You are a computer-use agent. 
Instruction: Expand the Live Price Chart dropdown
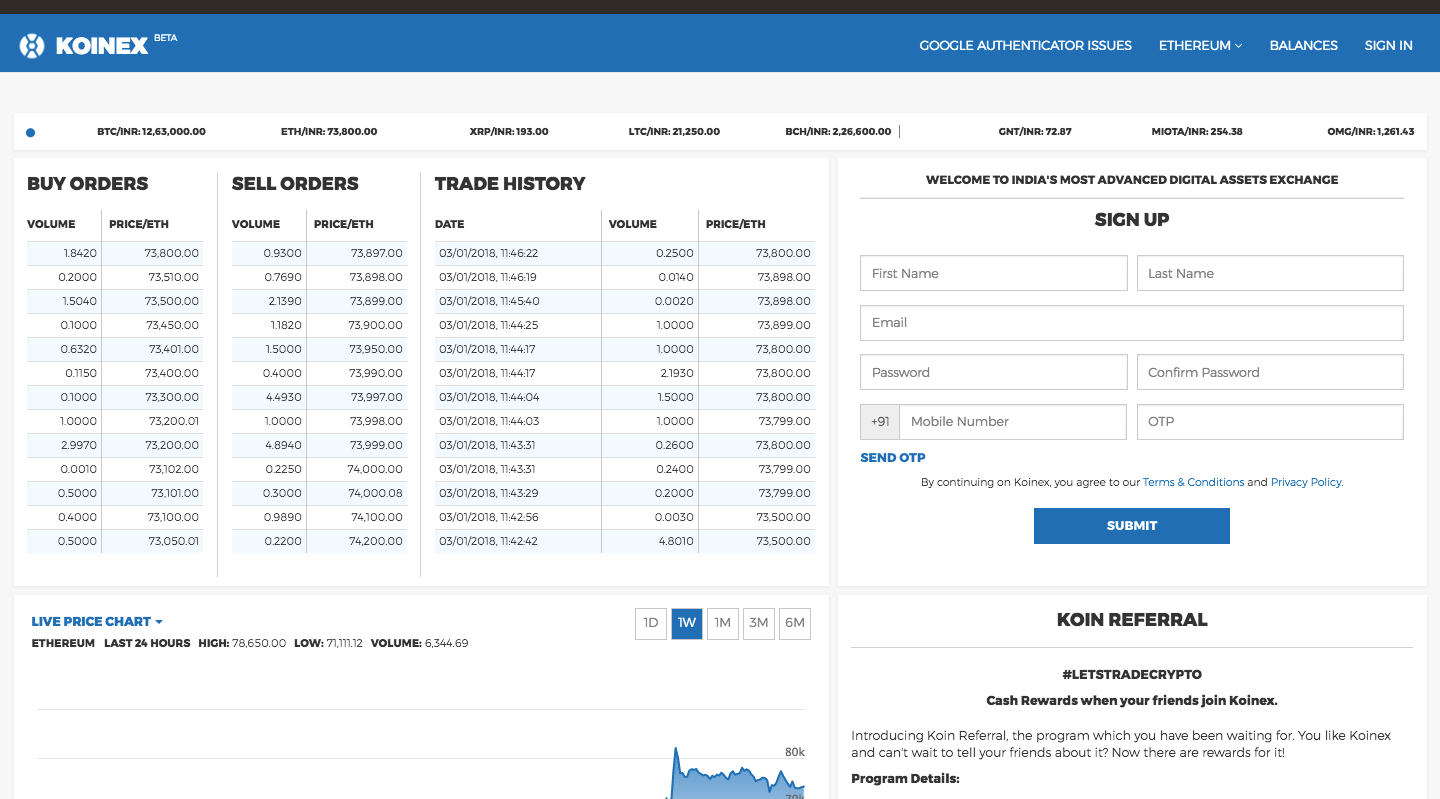[x=97, y=621]
